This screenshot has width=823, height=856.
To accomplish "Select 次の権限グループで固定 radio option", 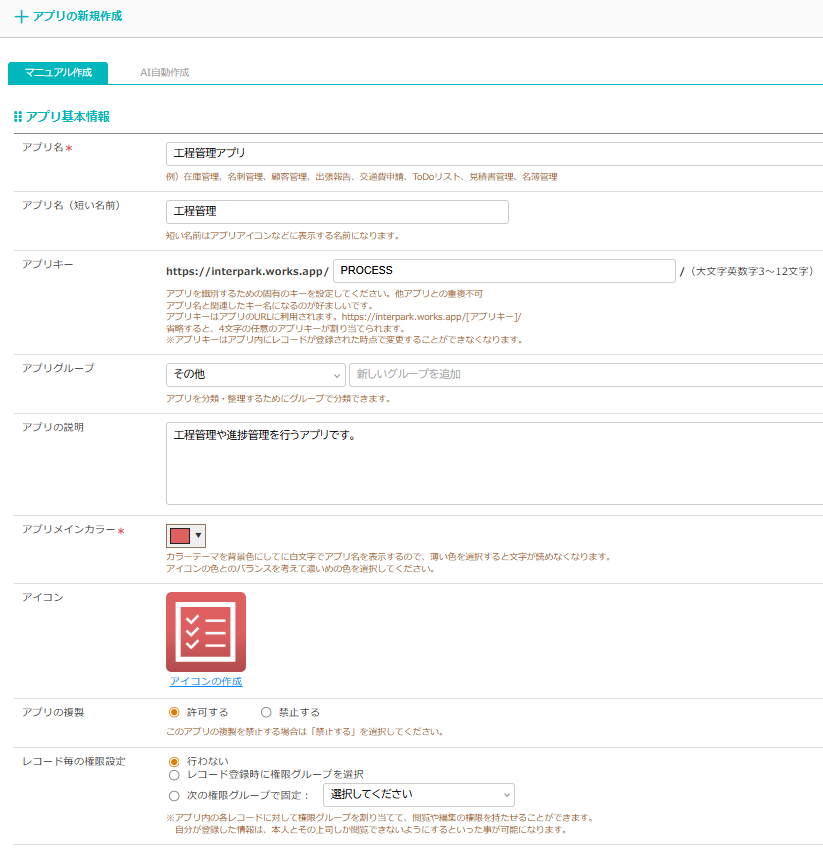I will click(x=175, y=796).
